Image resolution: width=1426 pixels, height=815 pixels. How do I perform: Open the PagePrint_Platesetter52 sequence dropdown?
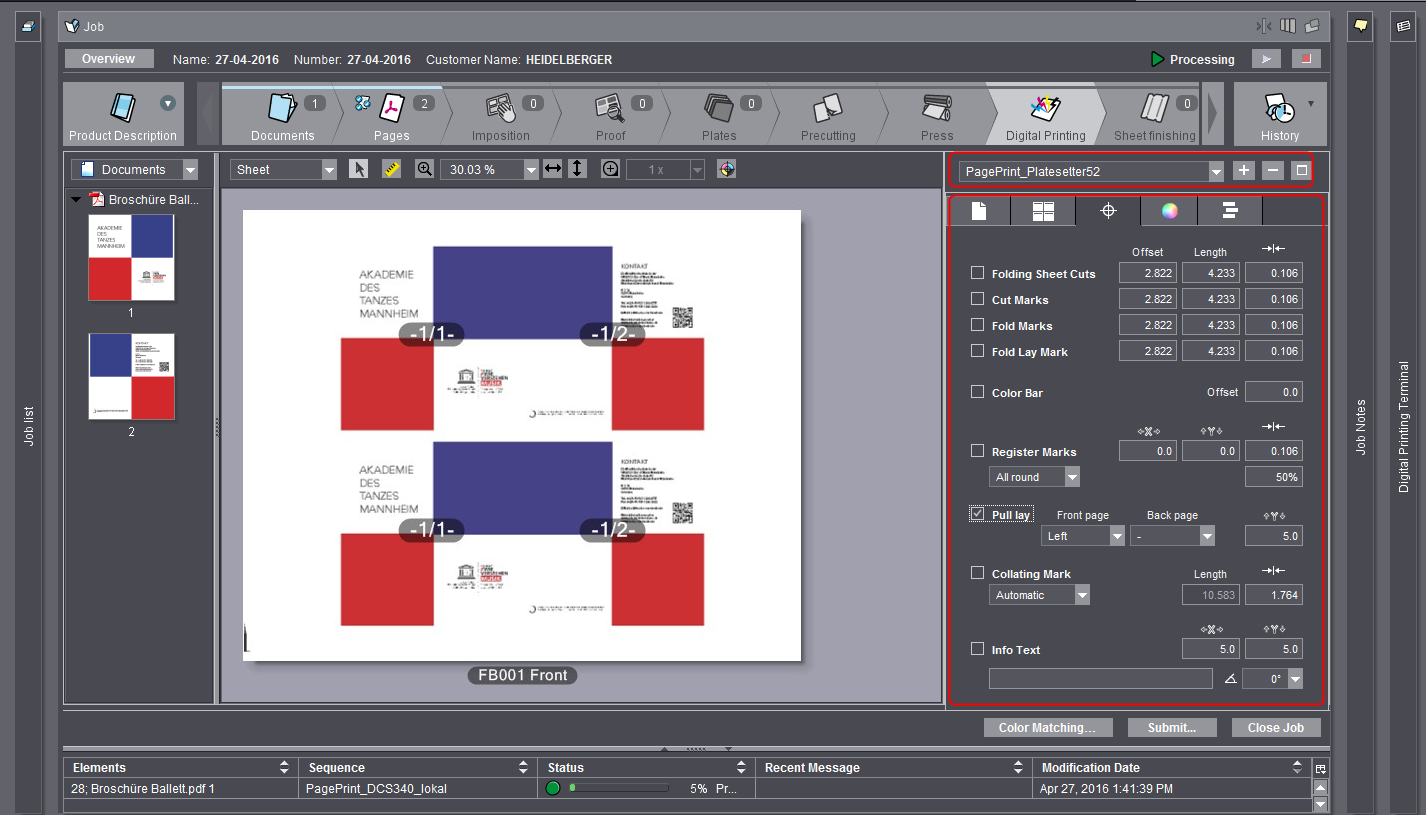tap(1215, 172)
